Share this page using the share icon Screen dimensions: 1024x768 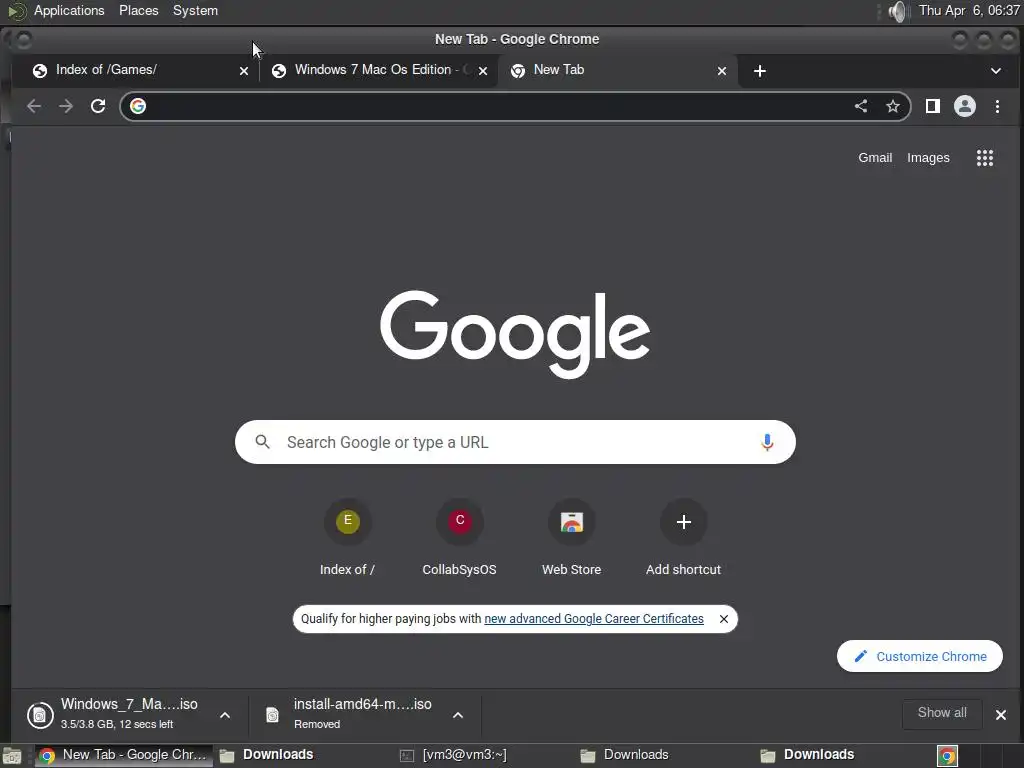[861, 106]
